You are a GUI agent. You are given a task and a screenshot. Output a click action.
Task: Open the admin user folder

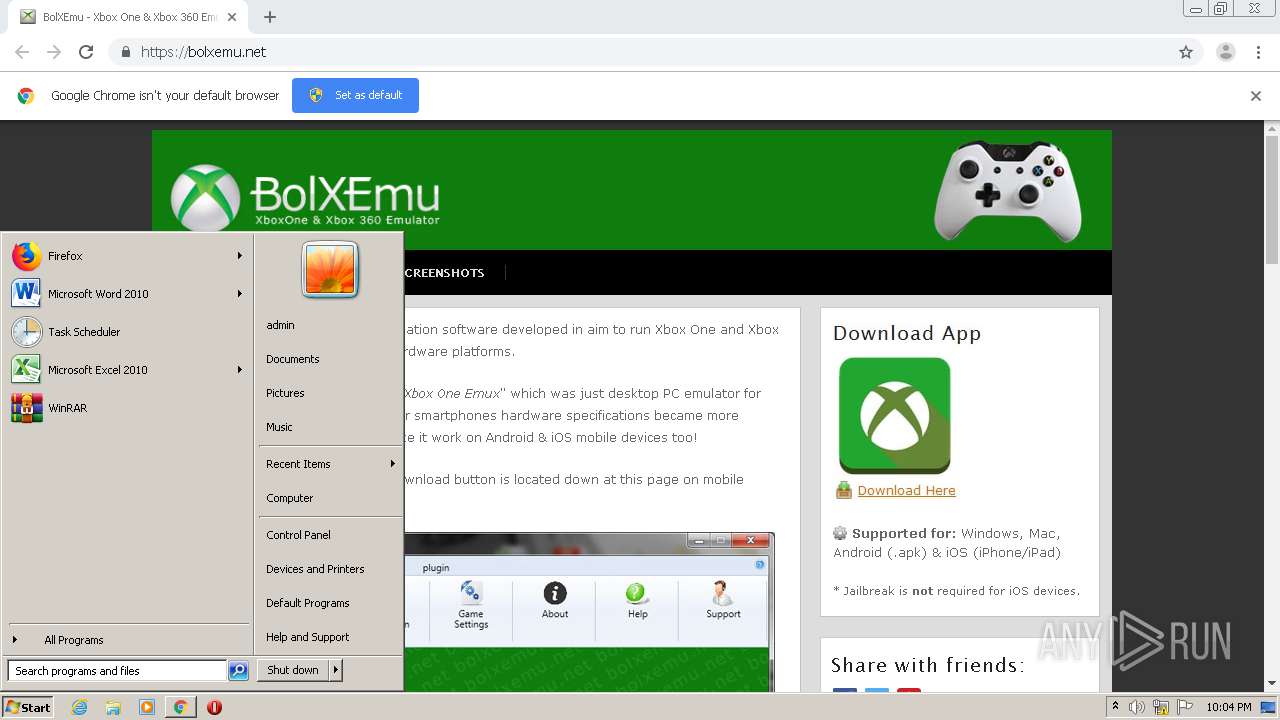280,325
